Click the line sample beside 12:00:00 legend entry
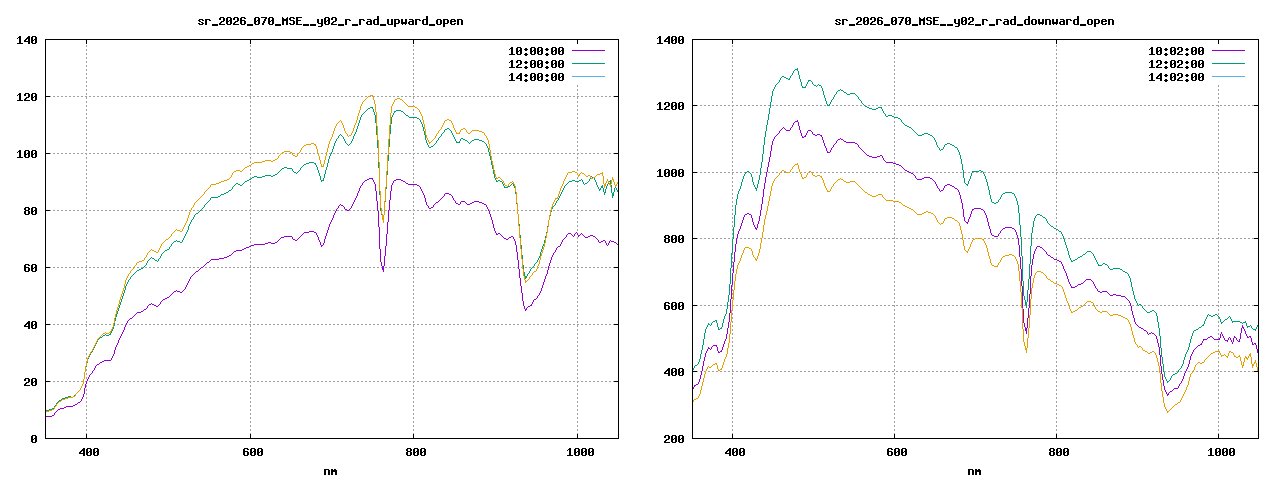 click(x=588, y=63)
